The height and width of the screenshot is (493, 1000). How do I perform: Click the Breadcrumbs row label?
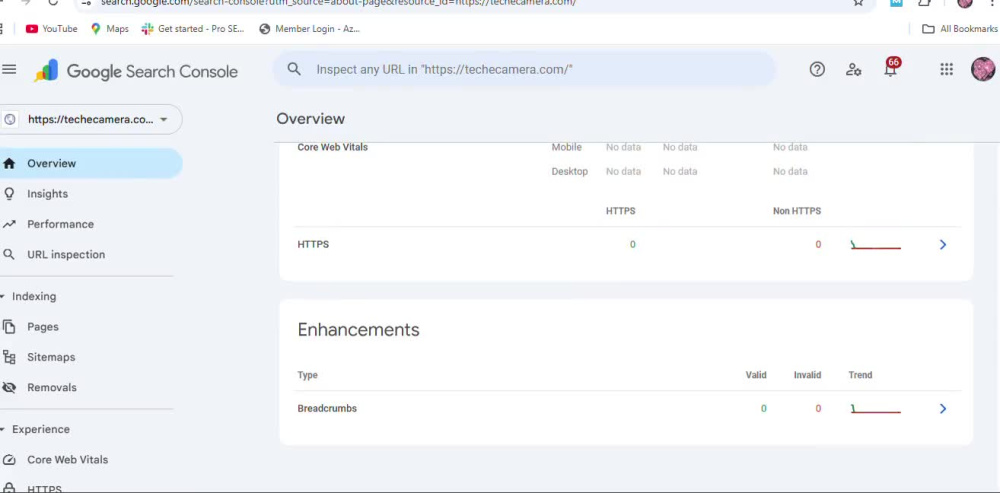click(327, 409)
